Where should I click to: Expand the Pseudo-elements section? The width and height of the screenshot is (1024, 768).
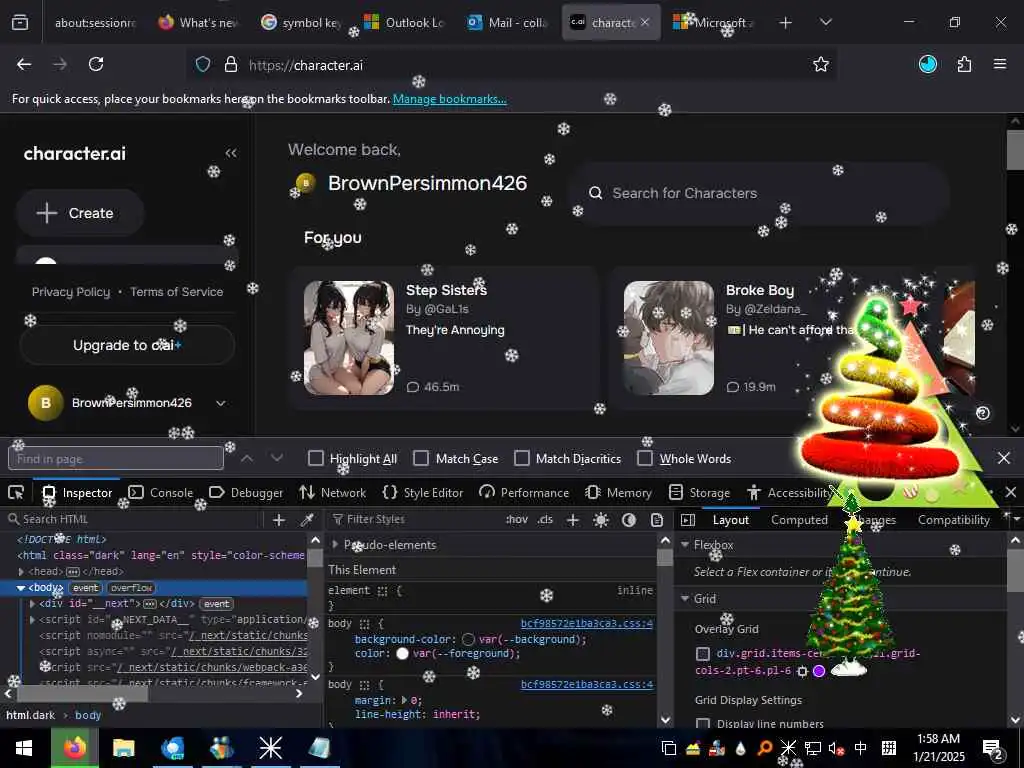click(335, 545)
